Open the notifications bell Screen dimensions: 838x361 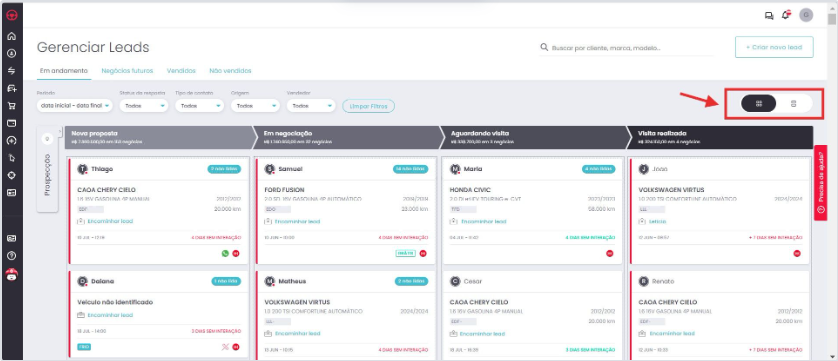[786, 15]
